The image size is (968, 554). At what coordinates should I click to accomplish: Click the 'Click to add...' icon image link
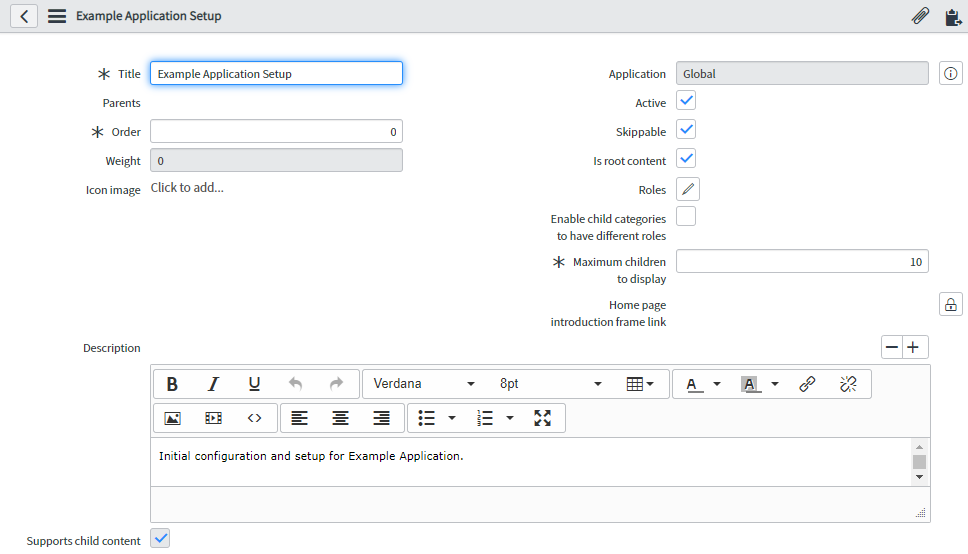pyautogui.click(x=187, y=188)
